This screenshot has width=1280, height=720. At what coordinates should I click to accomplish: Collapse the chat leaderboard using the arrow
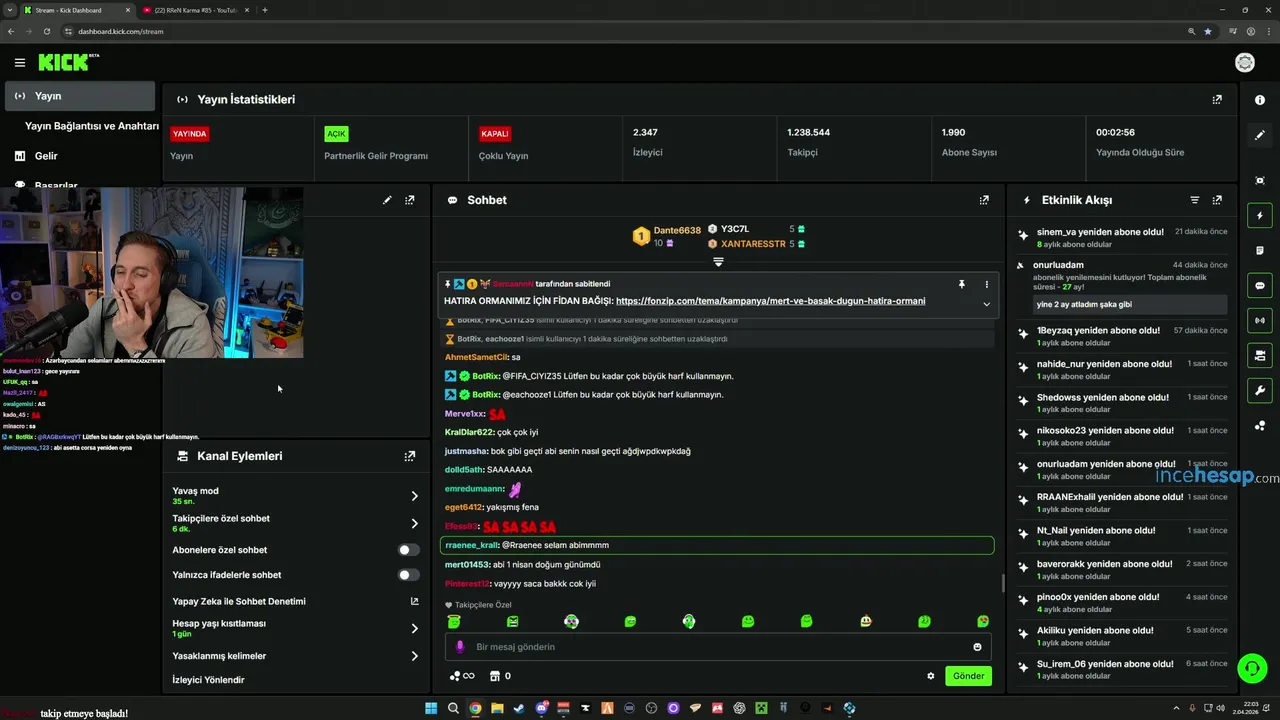coord(718,262)
